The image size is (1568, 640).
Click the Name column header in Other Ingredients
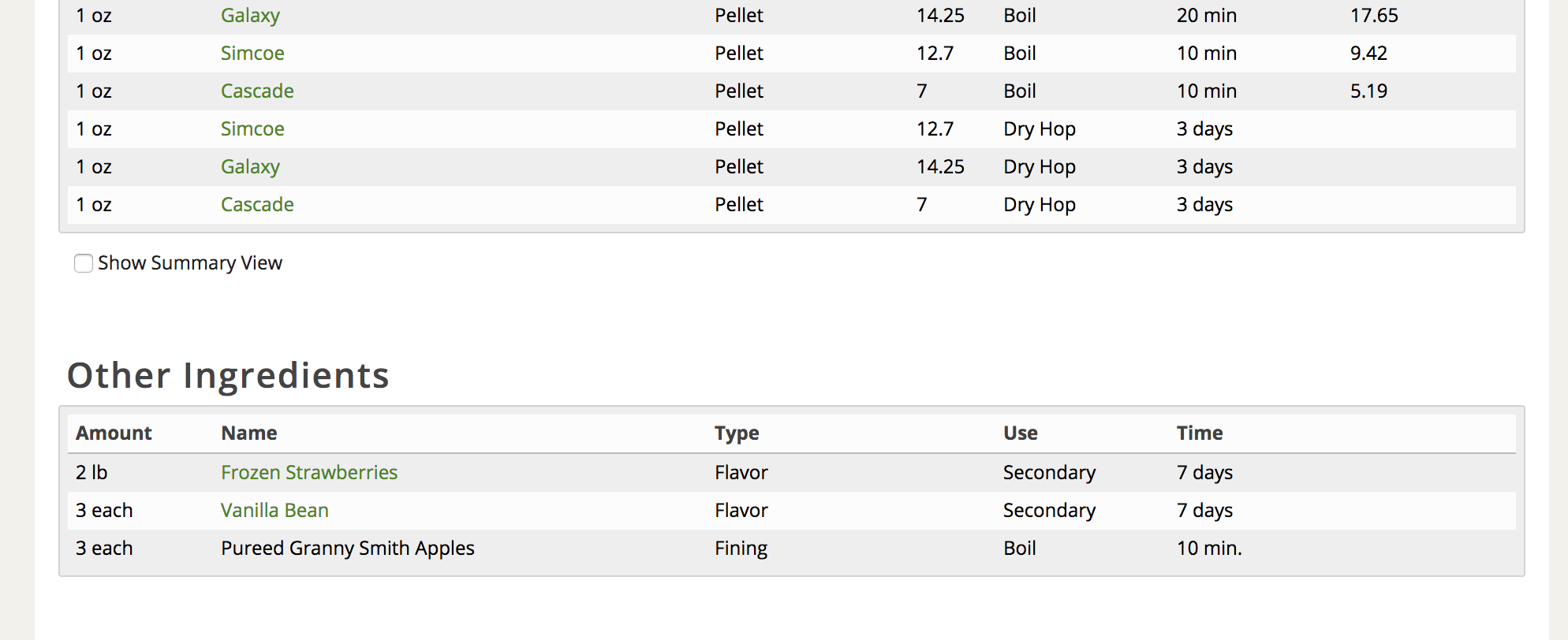pos(249,433)
